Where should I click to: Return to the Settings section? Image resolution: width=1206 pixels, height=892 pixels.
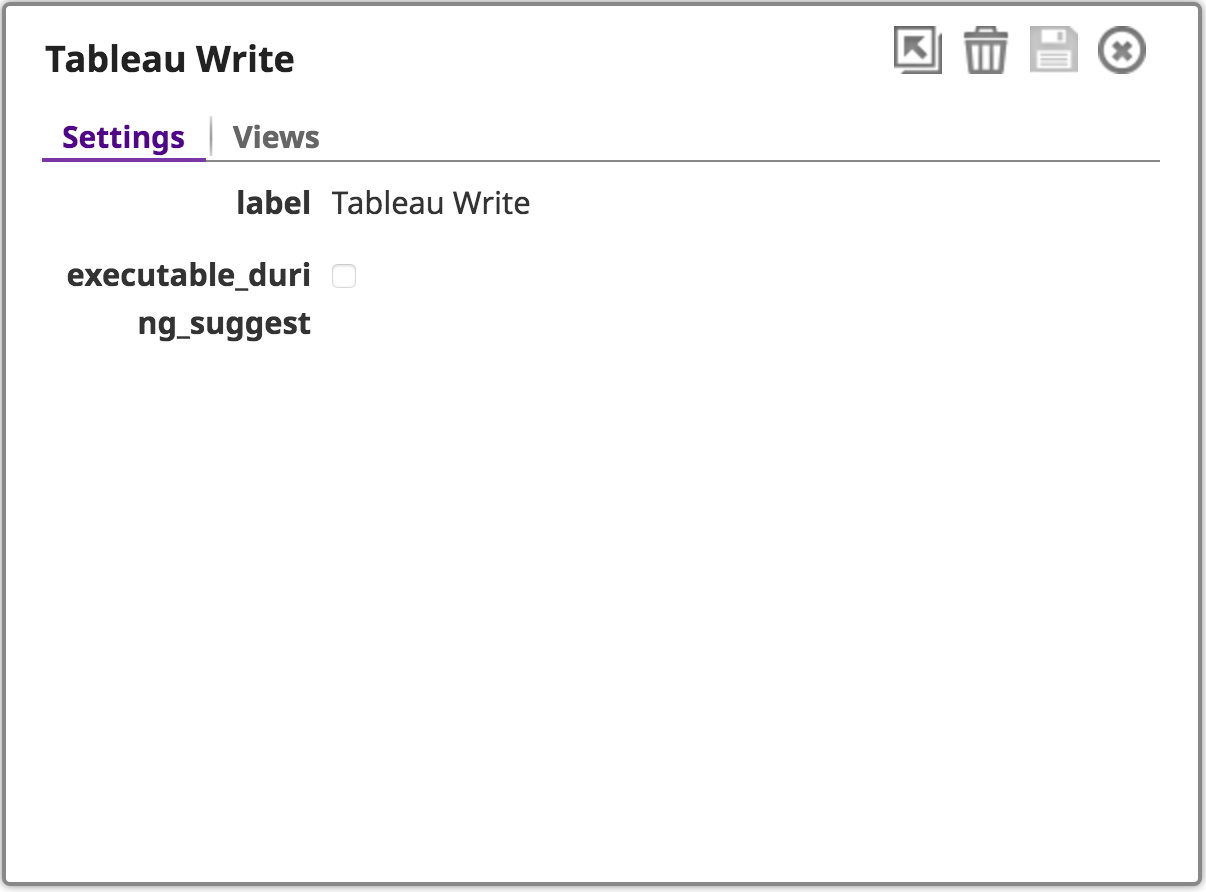tap(124, 137)
